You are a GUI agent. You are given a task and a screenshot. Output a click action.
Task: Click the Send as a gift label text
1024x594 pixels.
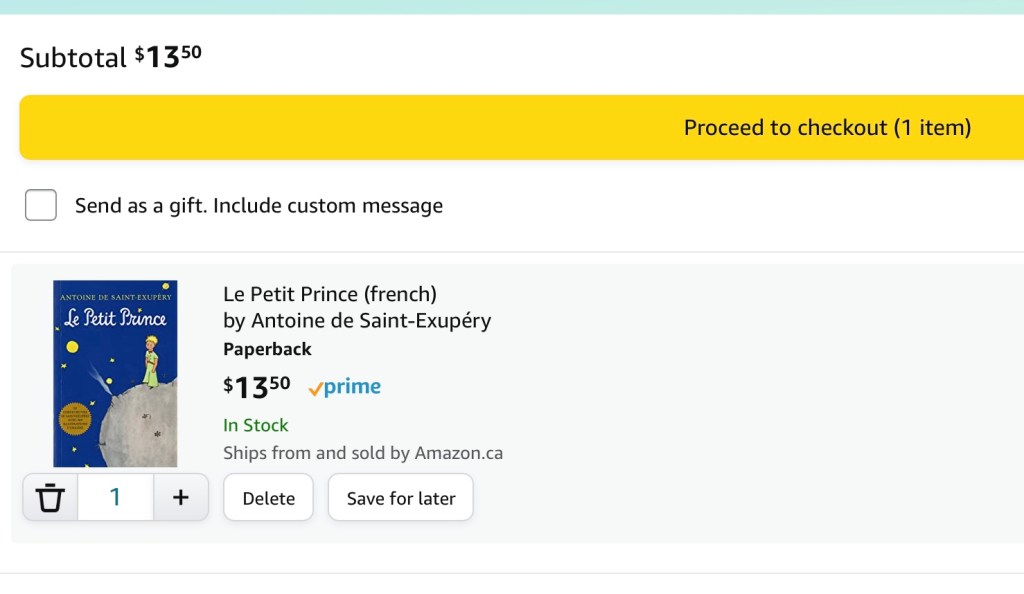pyautogui.click(x=258, y=206)
